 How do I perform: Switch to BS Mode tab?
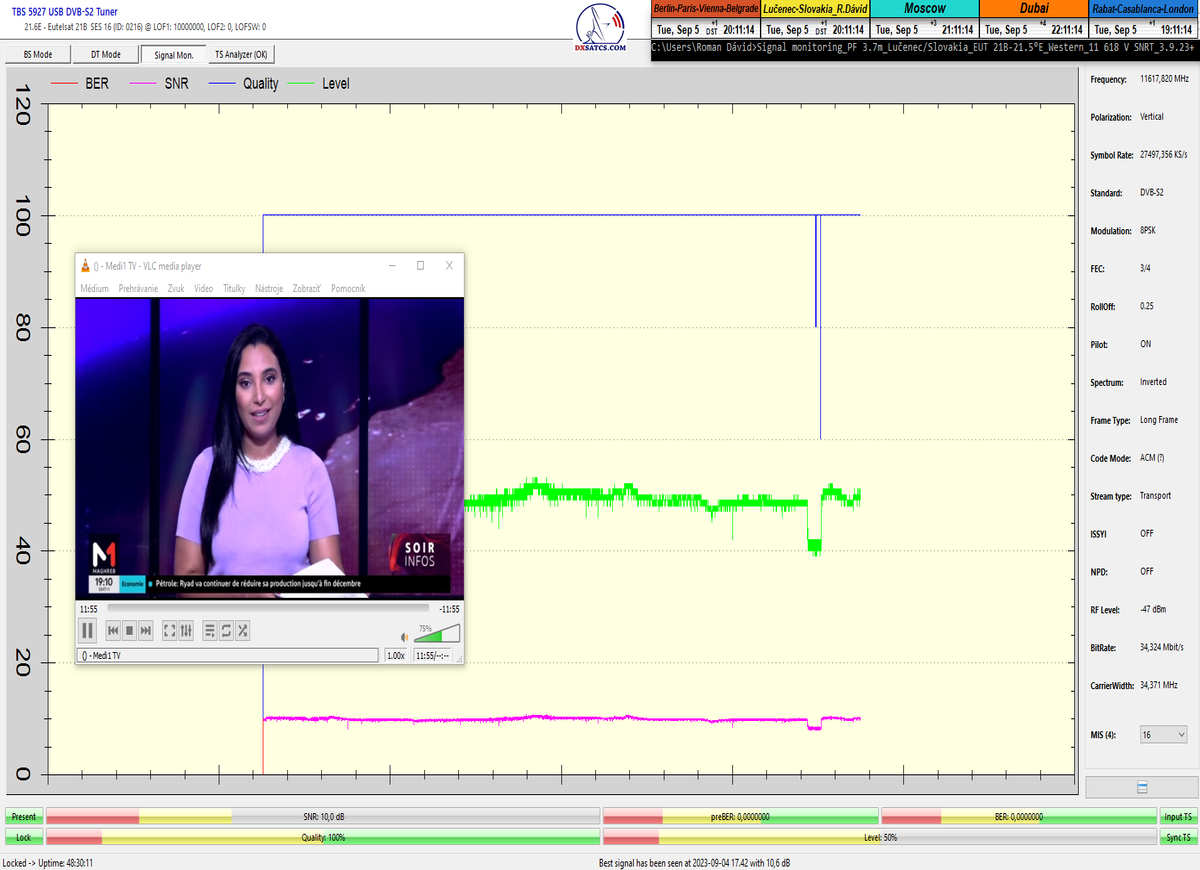[x=36, y=55]
